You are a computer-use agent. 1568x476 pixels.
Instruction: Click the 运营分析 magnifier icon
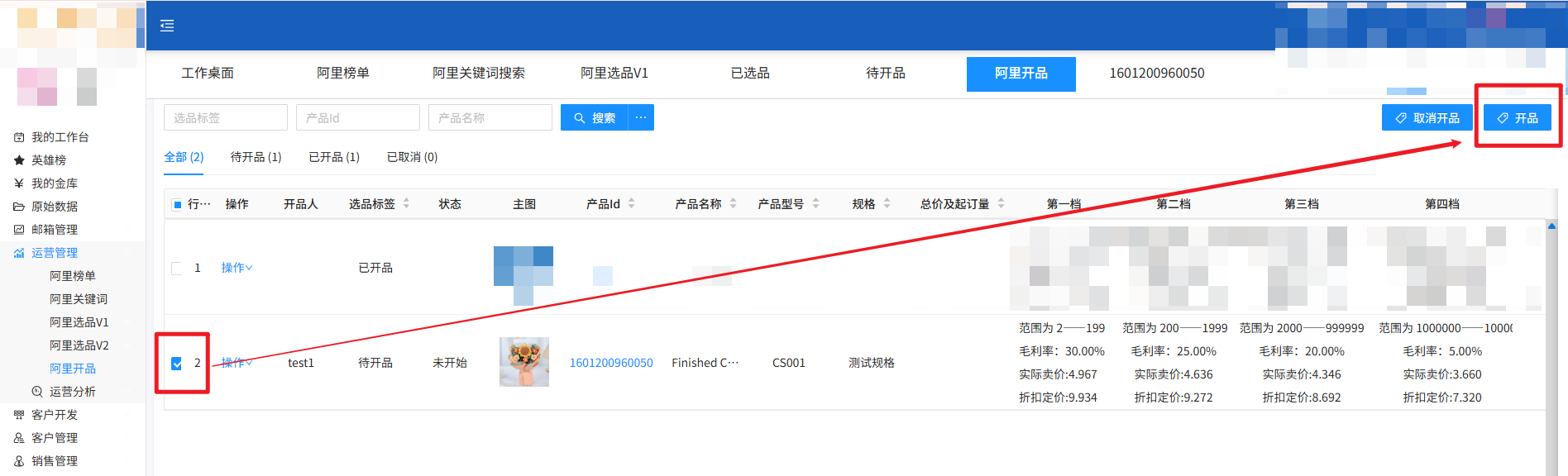pyautogui.click(x=37, y=392)
